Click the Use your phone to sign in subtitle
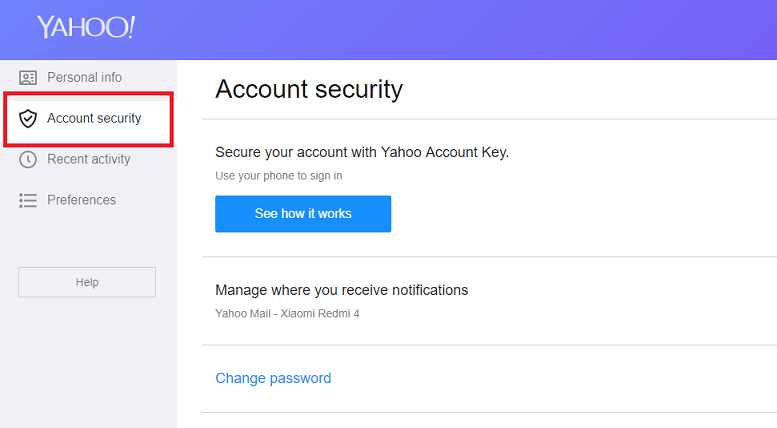Screen dimensions: 777x428 tap(278, 176)
